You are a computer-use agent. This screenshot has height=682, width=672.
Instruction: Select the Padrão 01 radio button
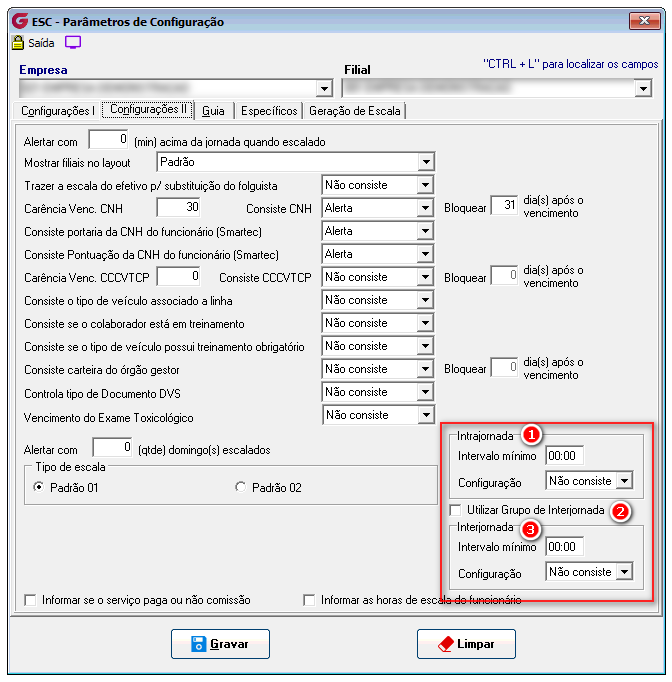coord(39,487)
